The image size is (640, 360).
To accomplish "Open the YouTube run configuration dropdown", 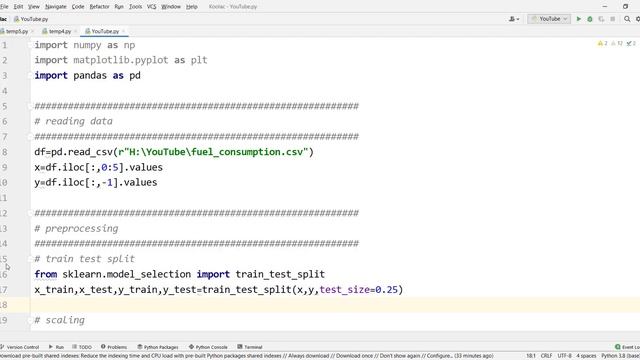I will click(549, 19).
